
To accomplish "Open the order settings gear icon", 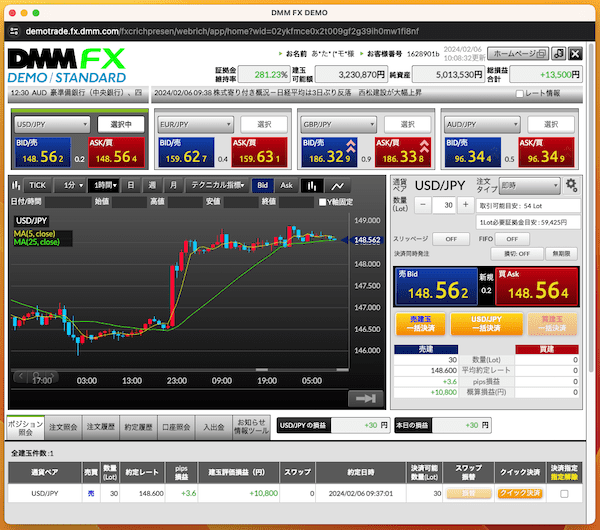I will (571, 185).
